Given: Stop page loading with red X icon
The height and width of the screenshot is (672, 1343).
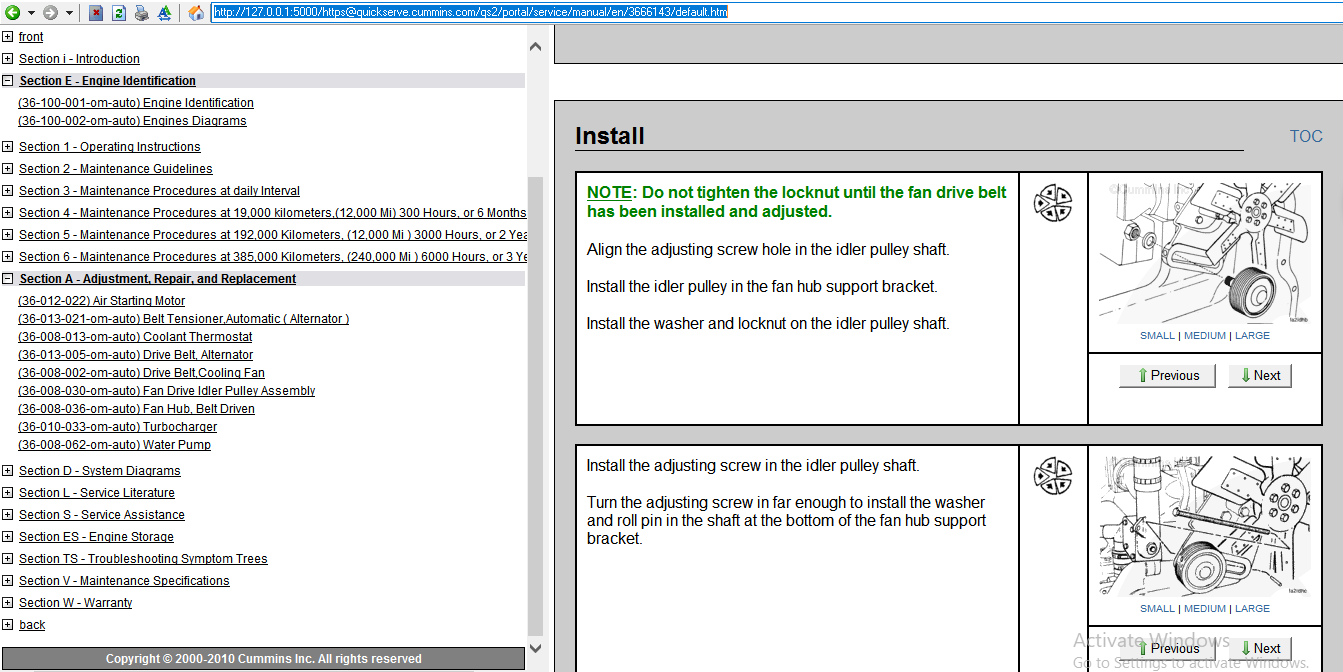Looking at the screenshot, I should pos(96,13).
